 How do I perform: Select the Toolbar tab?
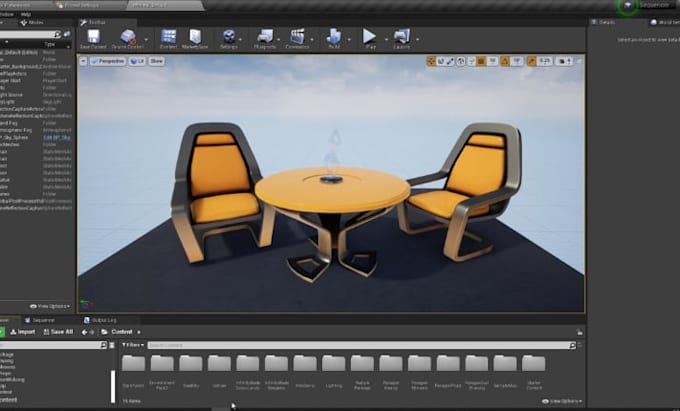pos(93,22)
